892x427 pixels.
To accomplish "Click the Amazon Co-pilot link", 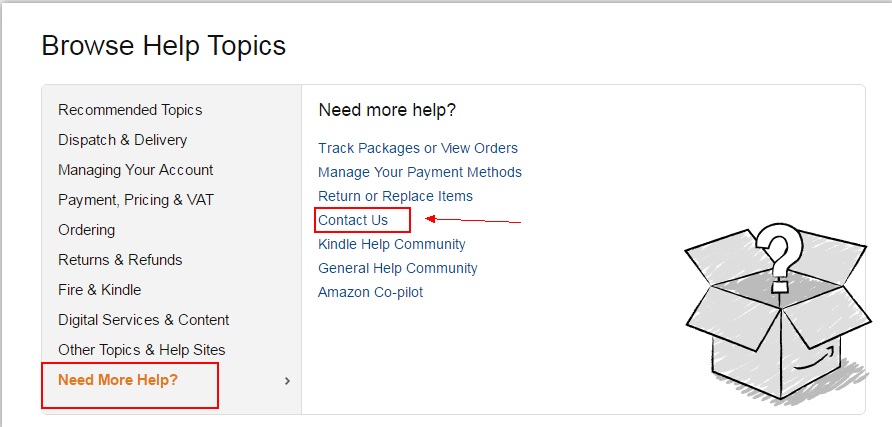I will click(x=370, y=292).
